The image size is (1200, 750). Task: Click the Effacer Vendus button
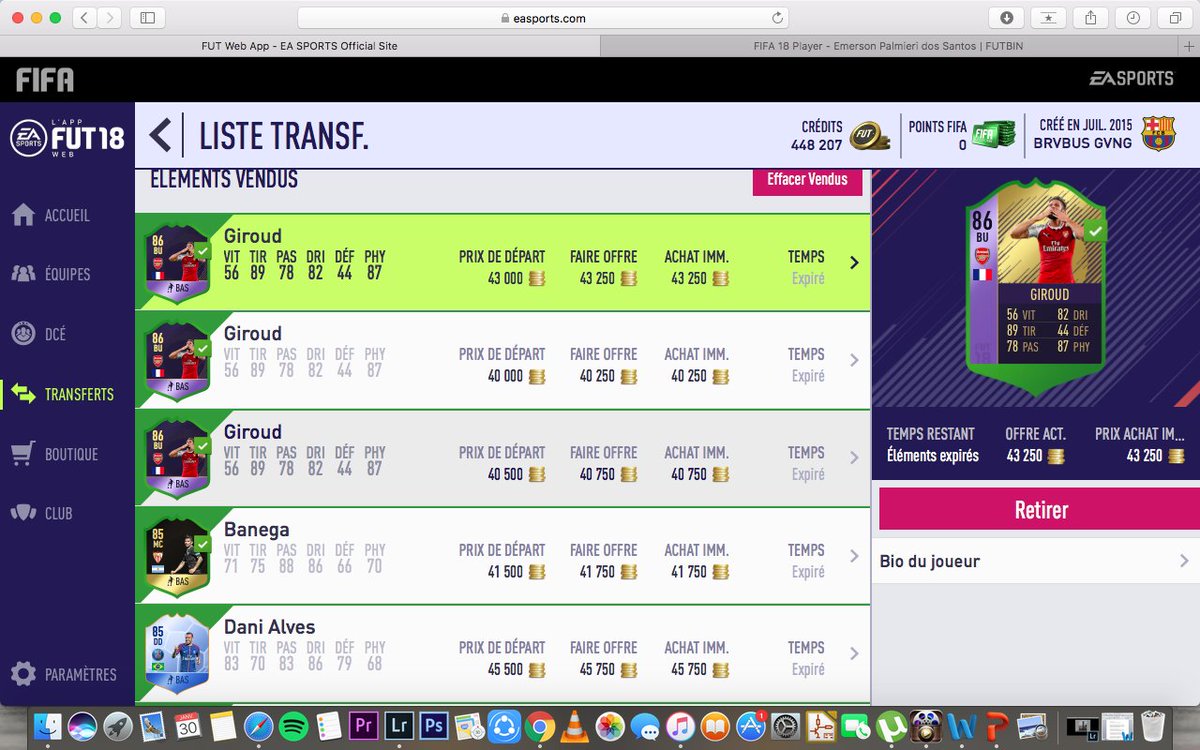click(807, 180)
